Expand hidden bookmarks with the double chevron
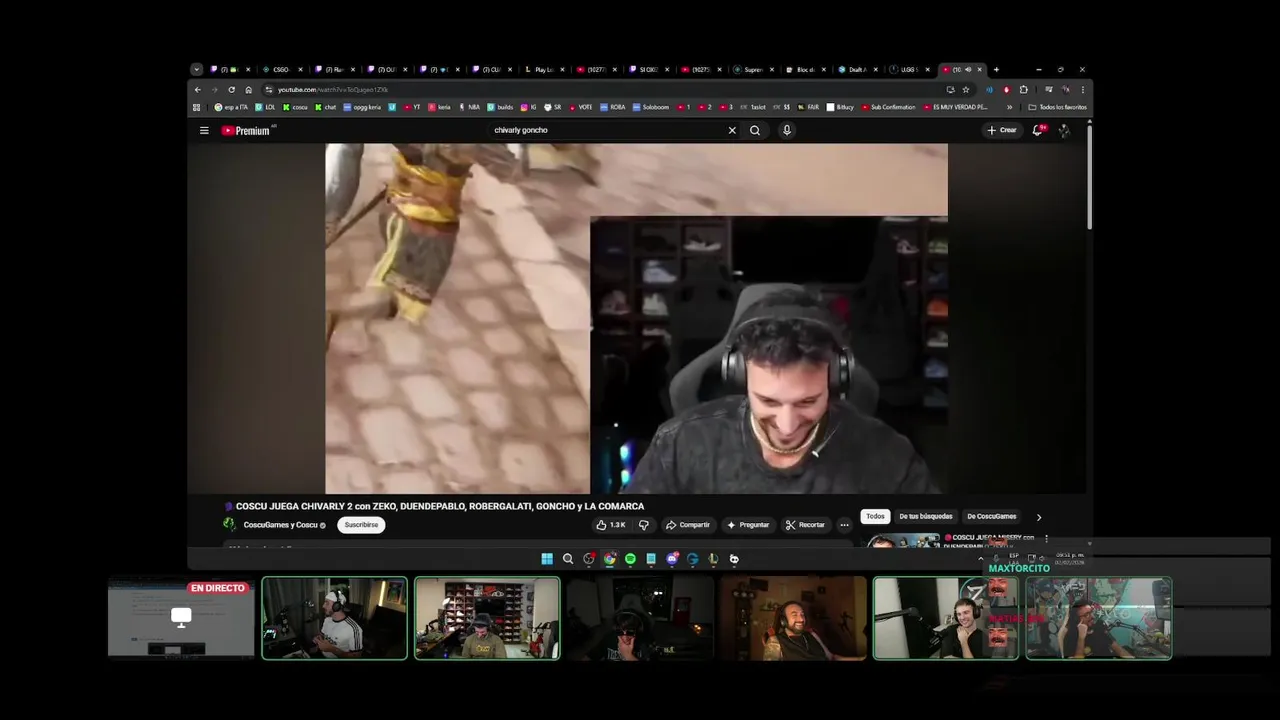Viewport: 1280px width, 720px height. 1009,107
